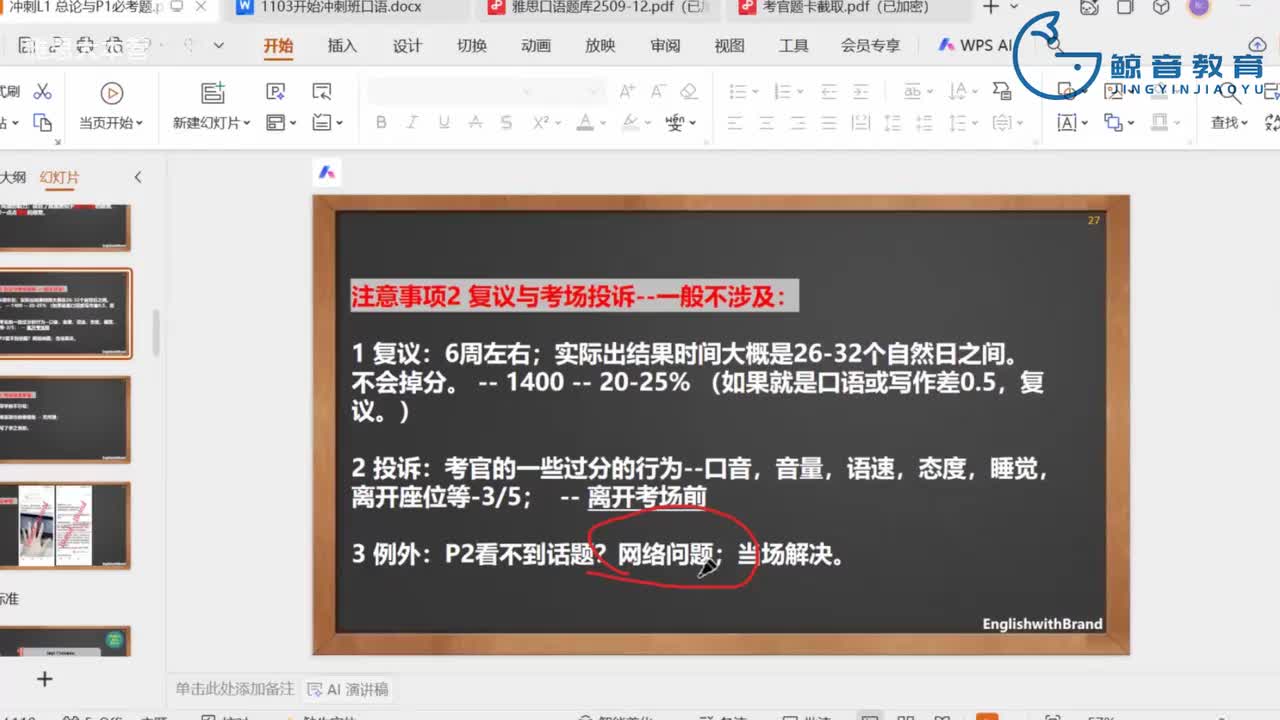The height and width of the screenshot is (720, 1280).
Task: Open the 插入 ribbon tab
Action: 342,46
